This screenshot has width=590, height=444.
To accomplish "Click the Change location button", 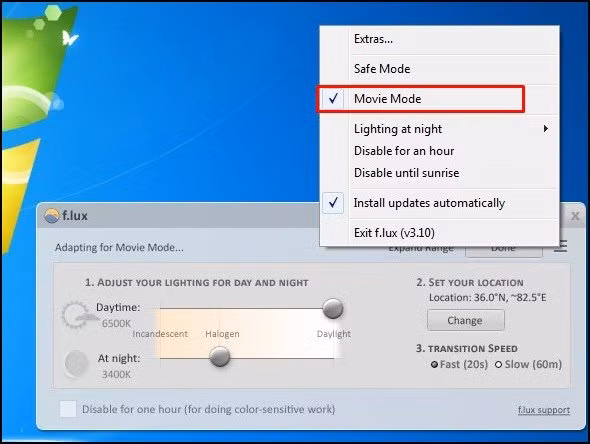I will [465, 320].
